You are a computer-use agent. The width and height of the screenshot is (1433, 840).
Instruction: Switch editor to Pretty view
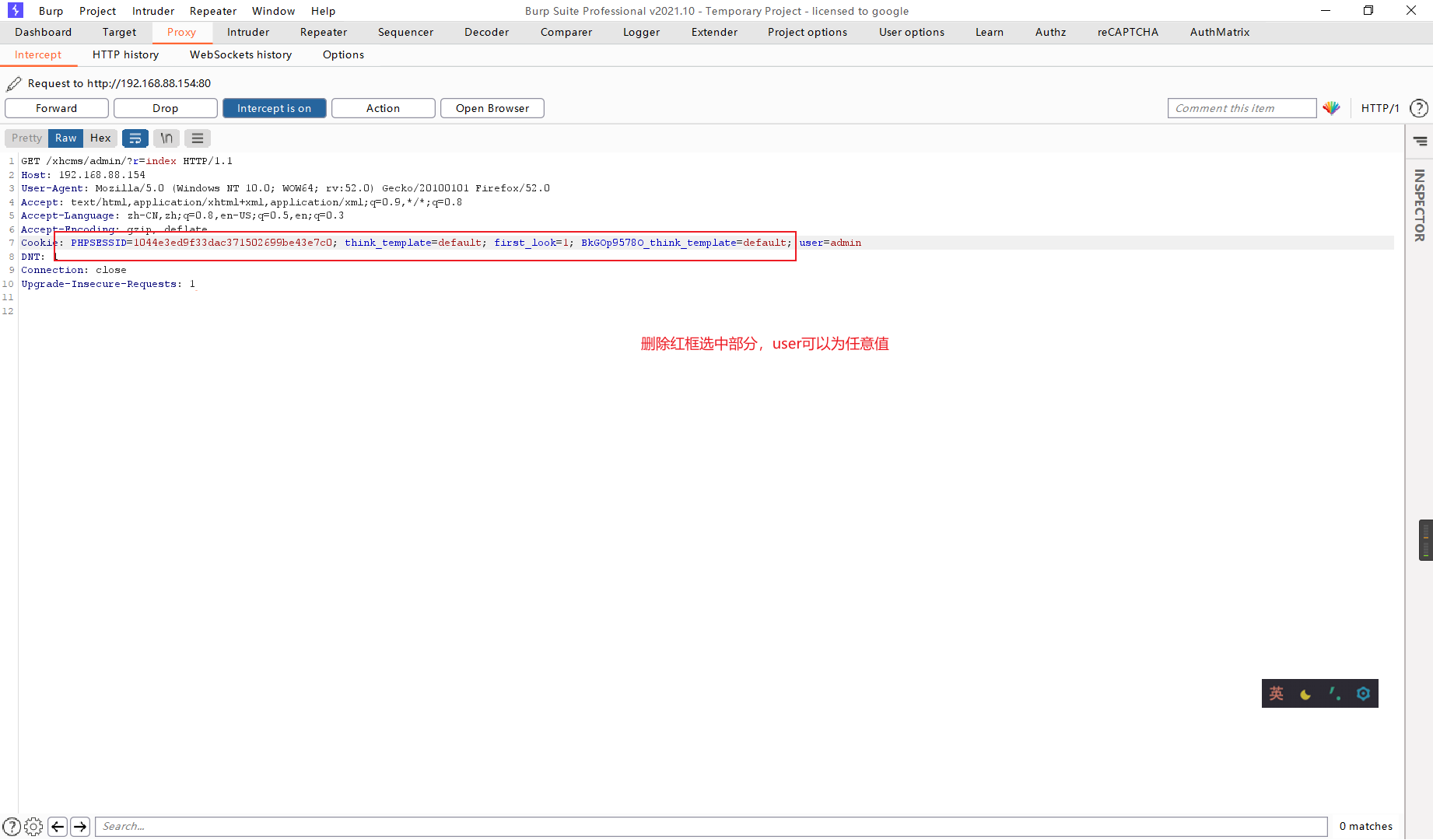coord(27,138)
